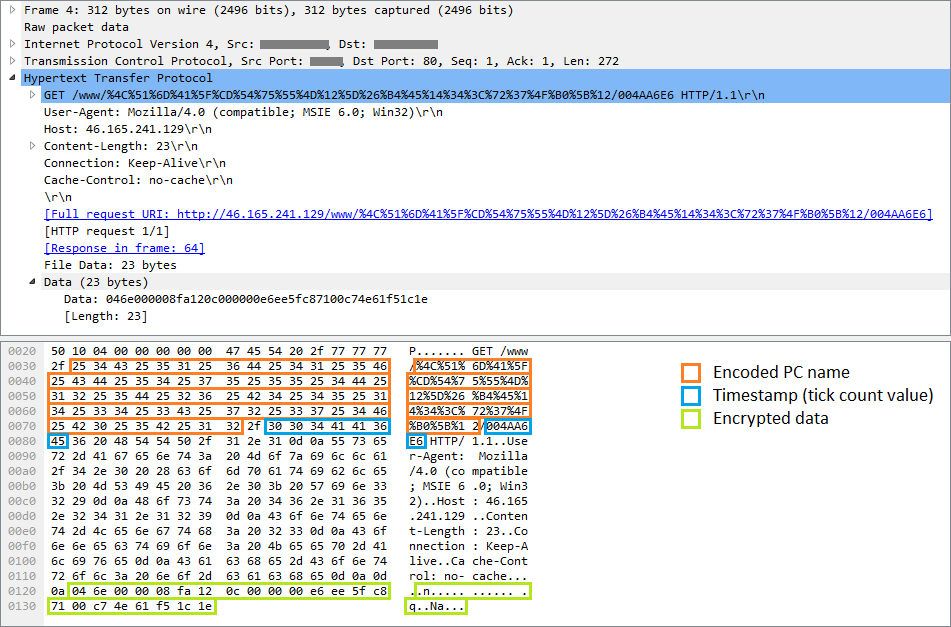This screenshot has height=627, width=951.
Task: Expand the Content-Length field
Action: tap(32, 146)
